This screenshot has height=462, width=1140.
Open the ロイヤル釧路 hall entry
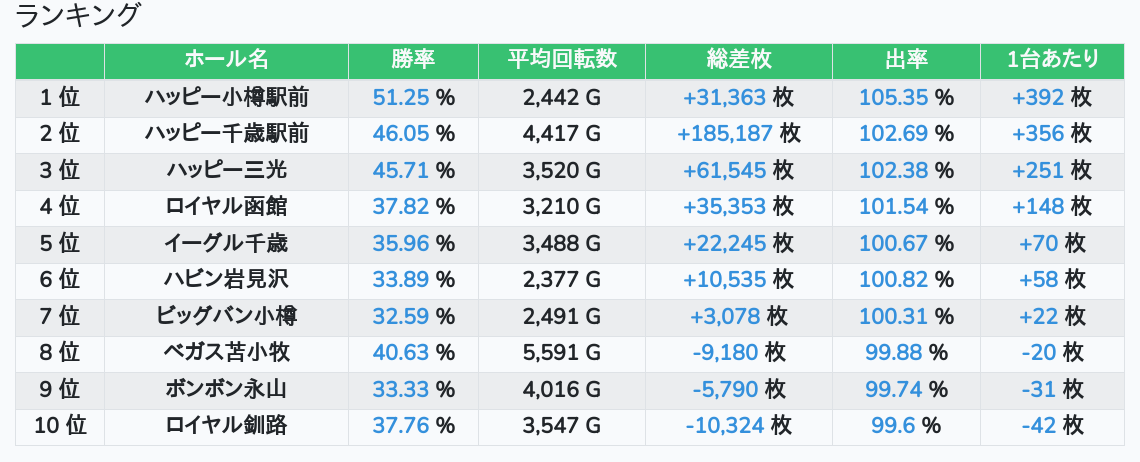pyautogui.click(x=226, y=425)
